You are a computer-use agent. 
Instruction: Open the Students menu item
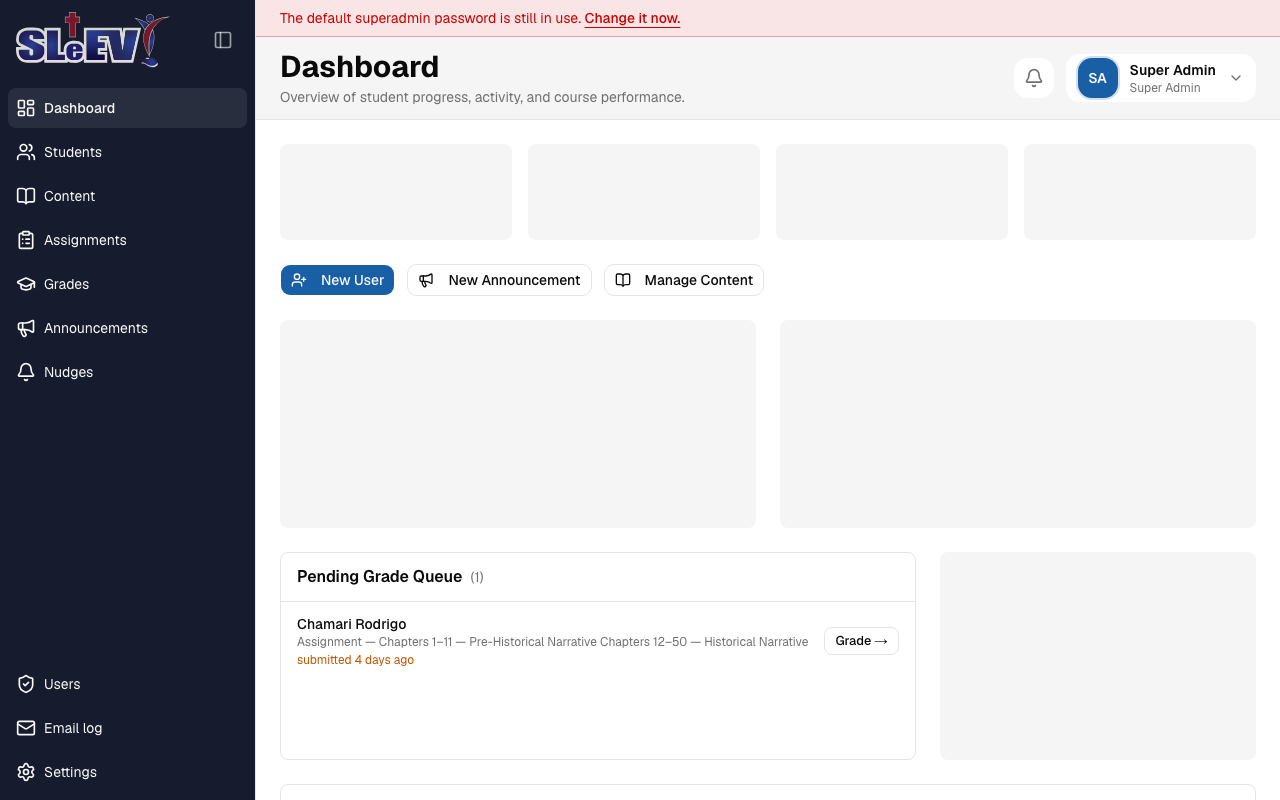(127, 152)
